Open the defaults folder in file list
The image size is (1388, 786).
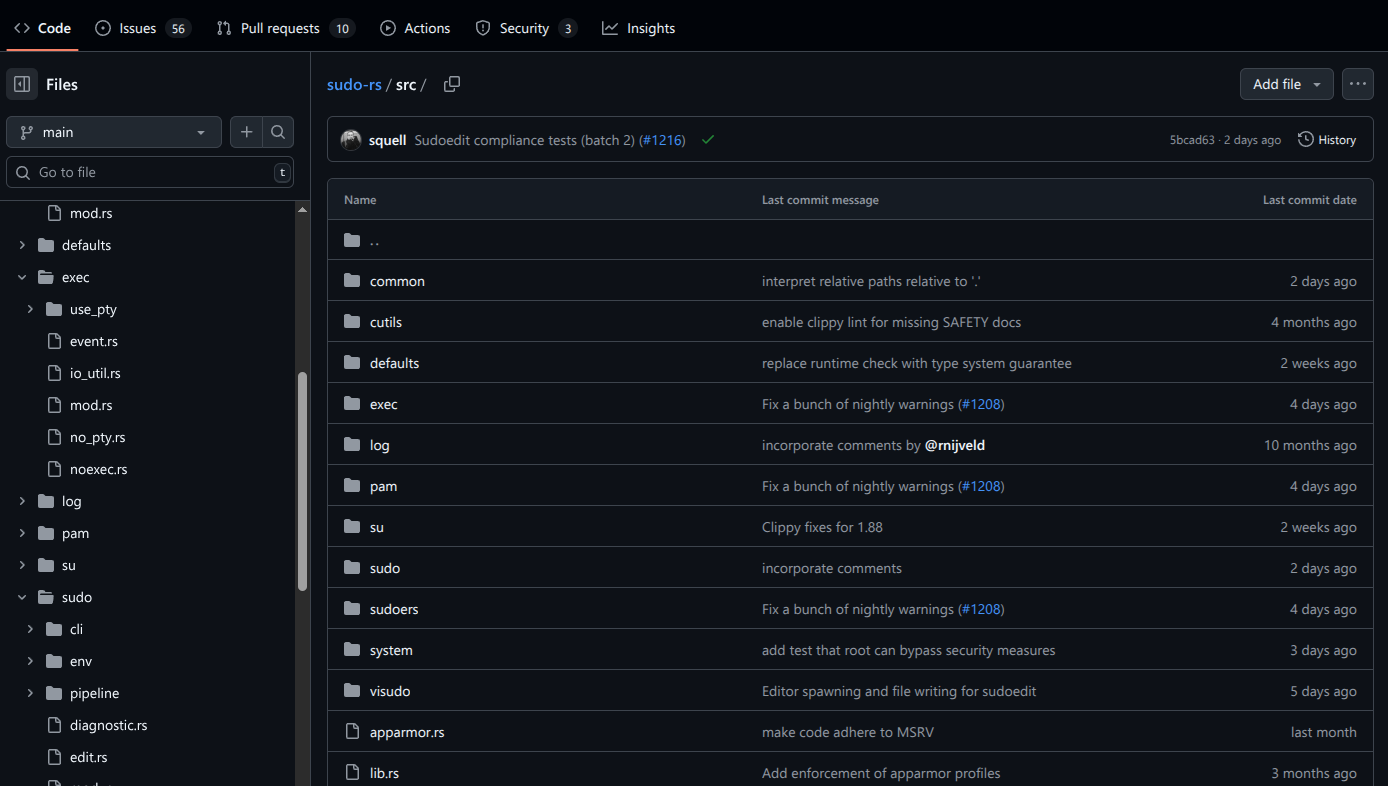point(394,363)
